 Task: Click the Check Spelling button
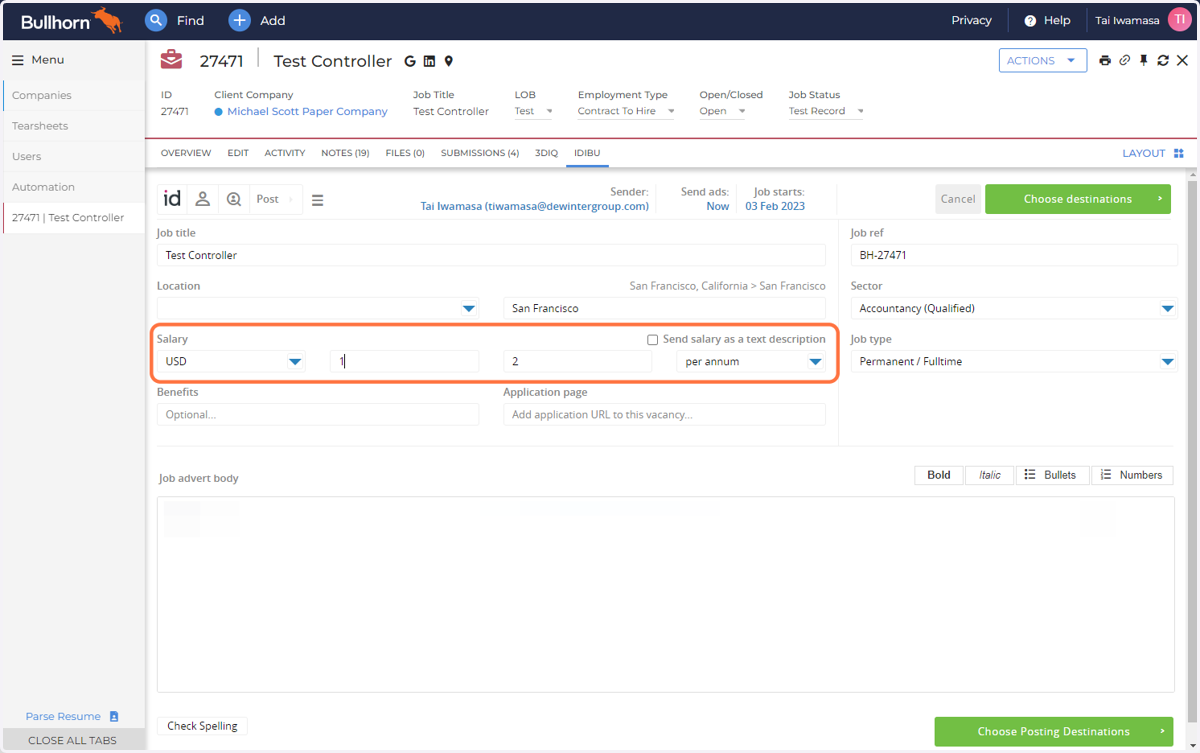click(202, 726)
